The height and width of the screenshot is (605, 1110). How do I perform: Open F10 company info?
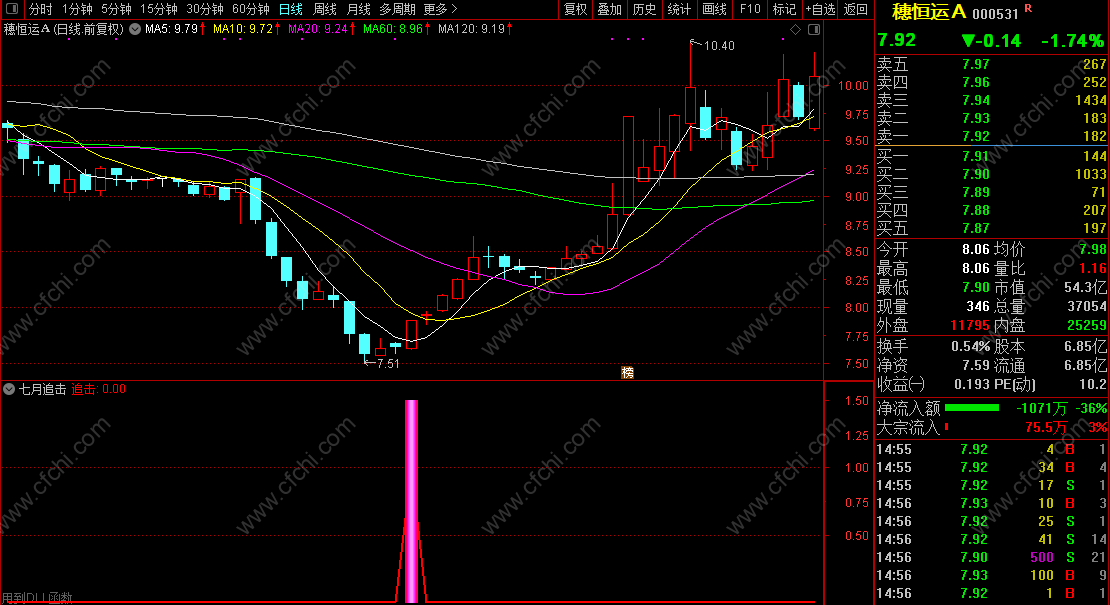coord(750,9)
